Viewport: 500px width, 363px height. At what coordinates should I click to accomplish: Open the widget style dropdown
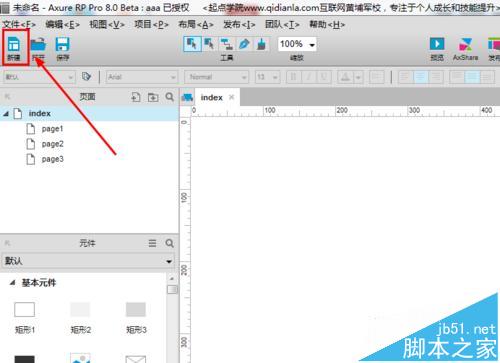click(39, 77)
